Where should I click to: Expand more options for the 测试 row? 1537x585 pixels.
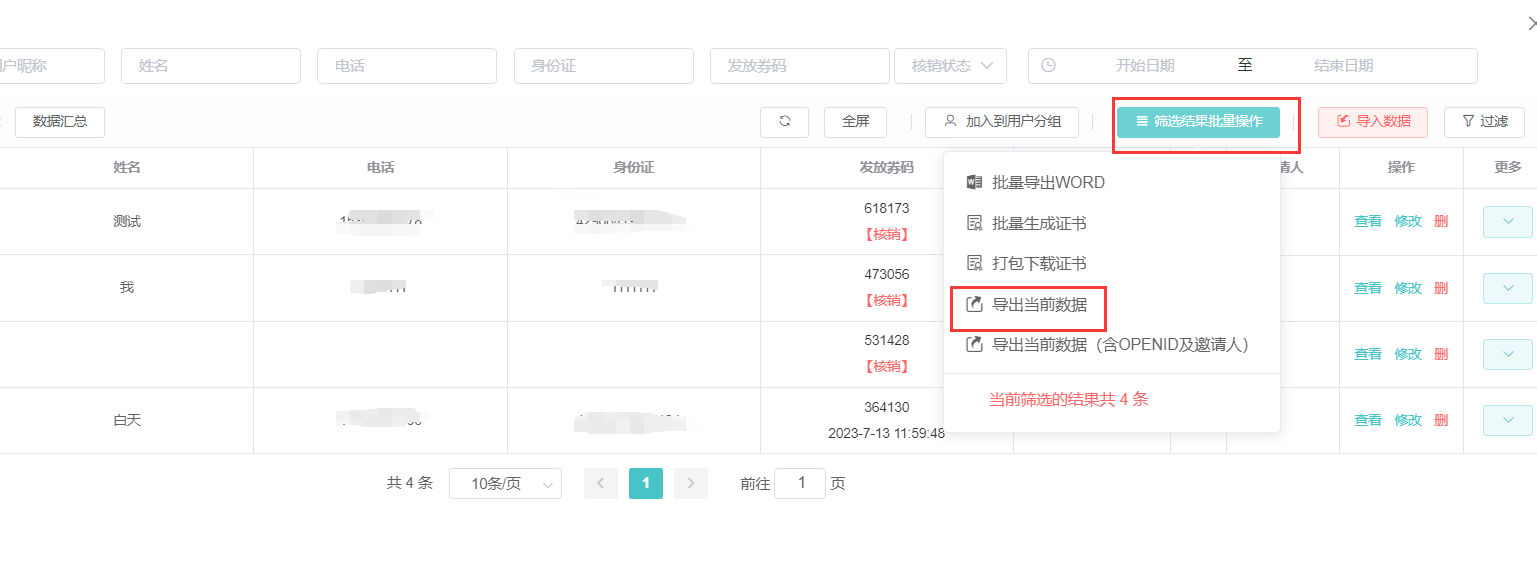1507,222
